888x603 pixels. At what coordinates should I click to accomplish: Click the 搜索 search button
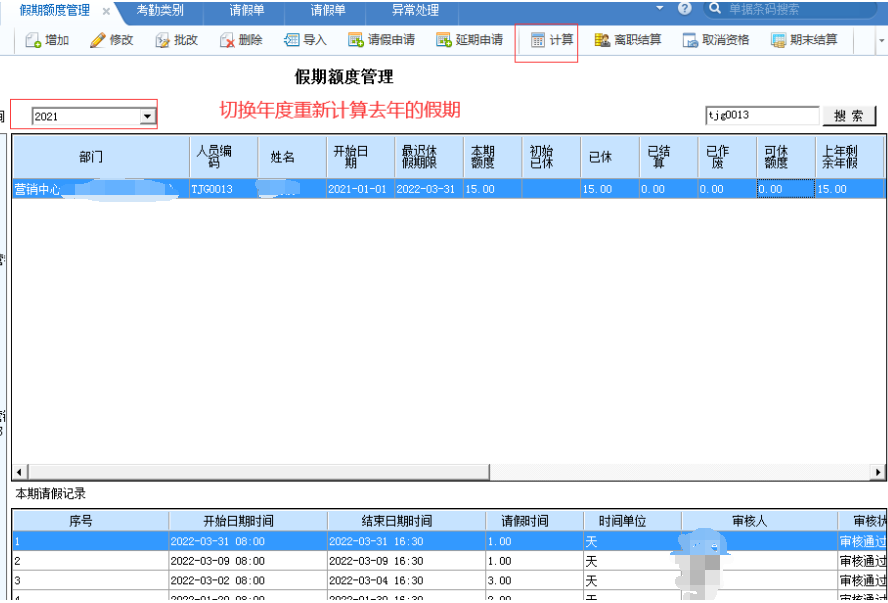point(849,116)
